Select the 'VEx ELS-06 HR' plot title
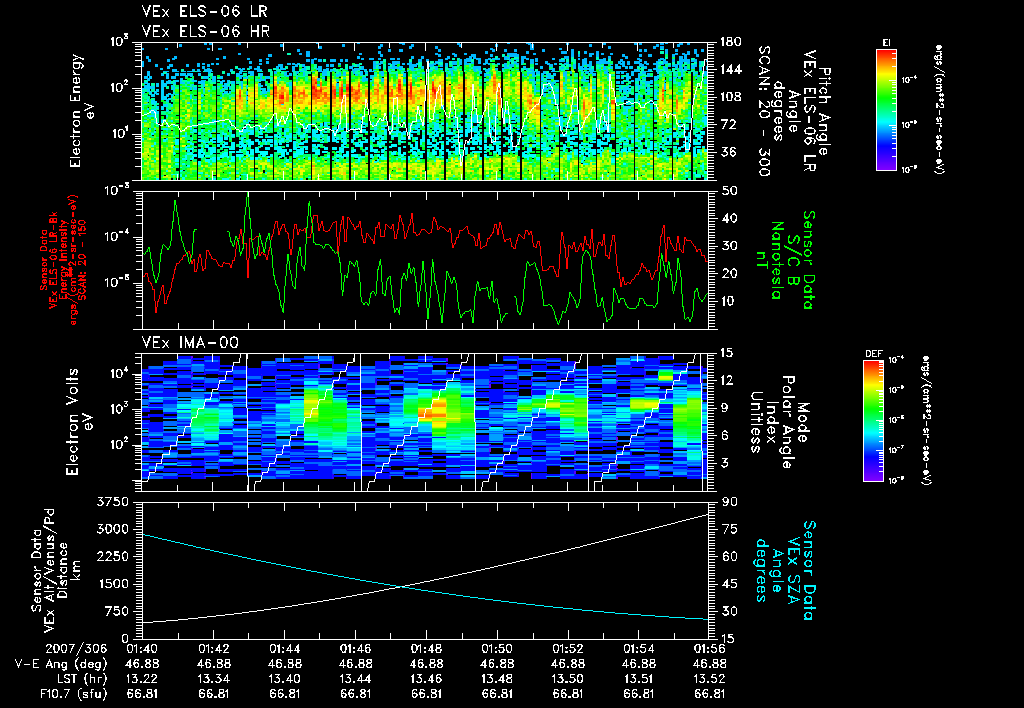The width and height of the screenshot is (1024, 708). (x=205, y=31)
